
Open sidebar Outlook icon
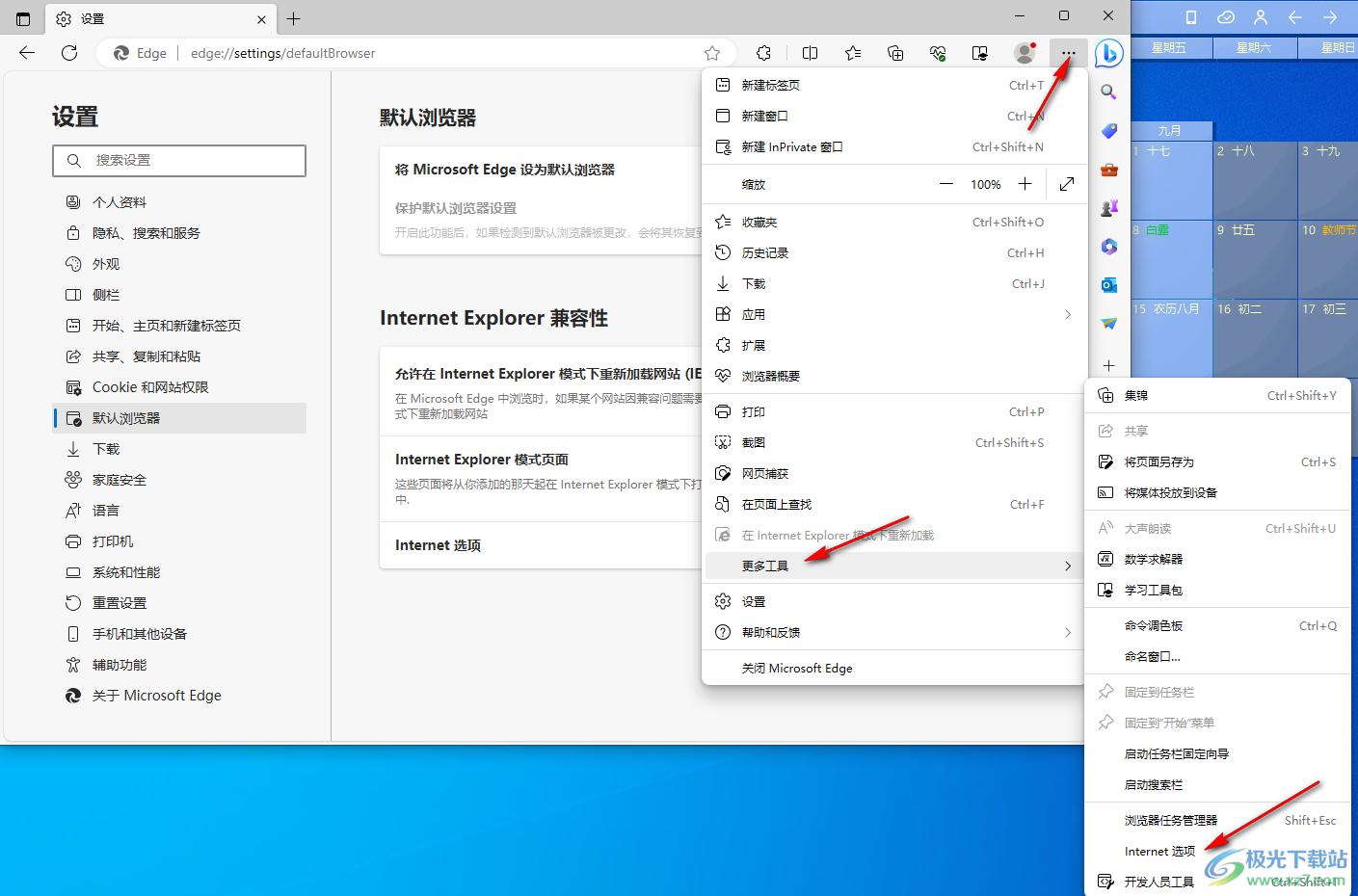pyautogui.click(x=1109, y=285)
